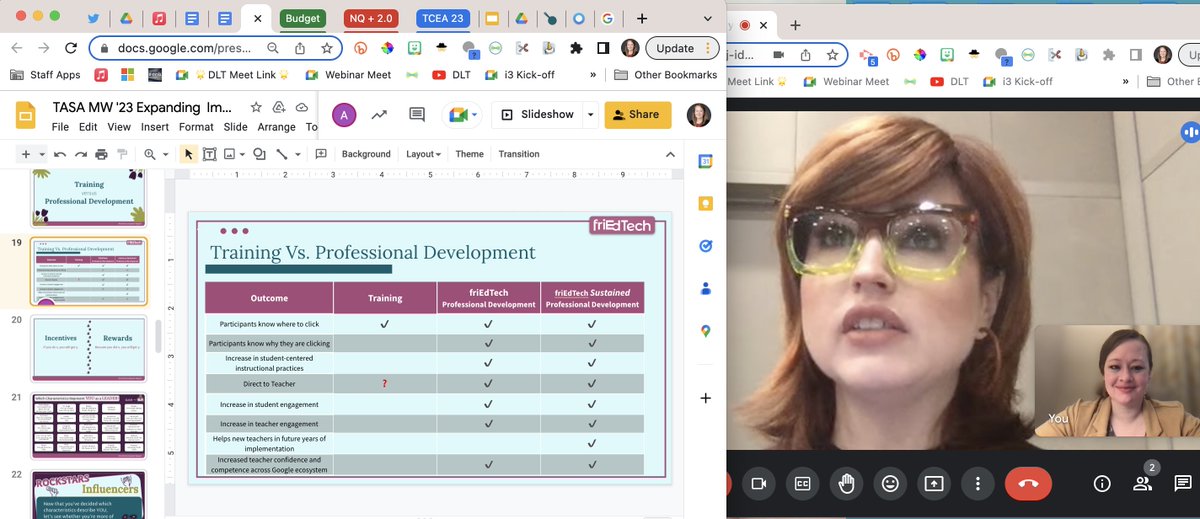
Task: Open the Format menu
Action: (196, 127)
